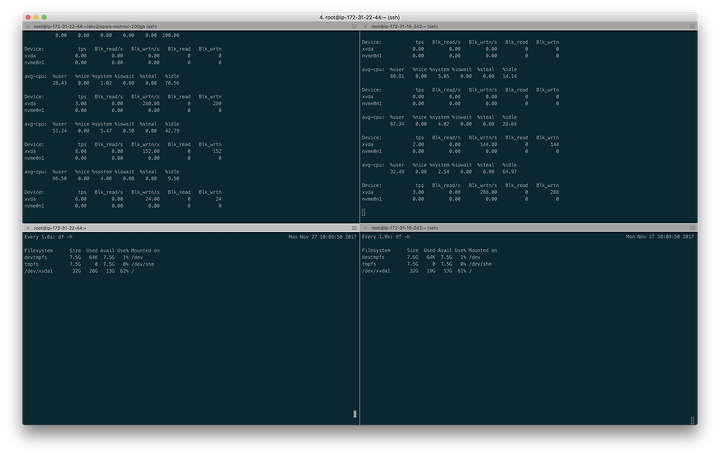The image size is (720, 457).
Task: Click the %idle value 64.97
Action: pyautogui.click(x=509, y=172)
